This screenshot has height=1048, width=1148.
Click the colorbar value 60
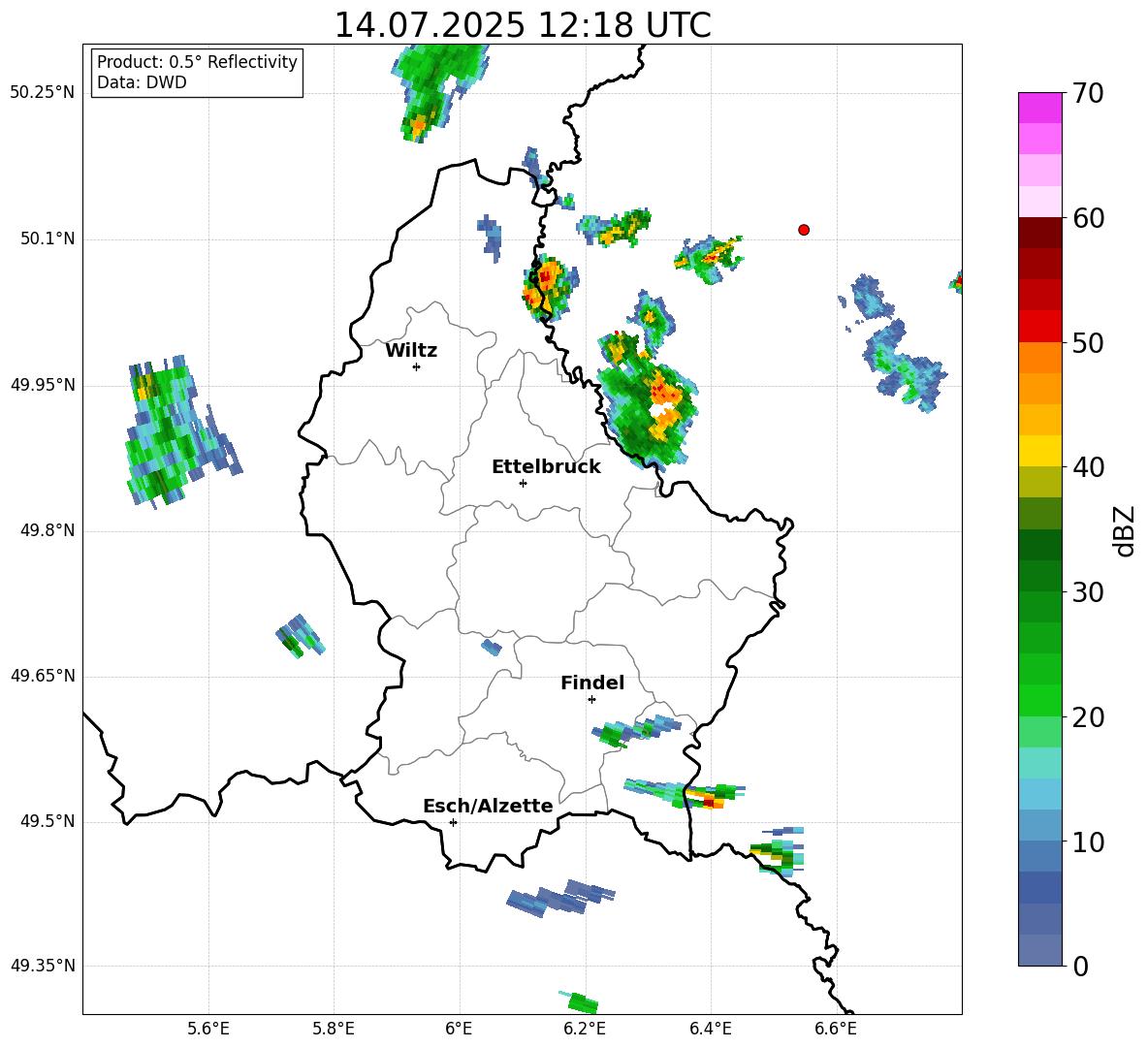click(1088, 218)
